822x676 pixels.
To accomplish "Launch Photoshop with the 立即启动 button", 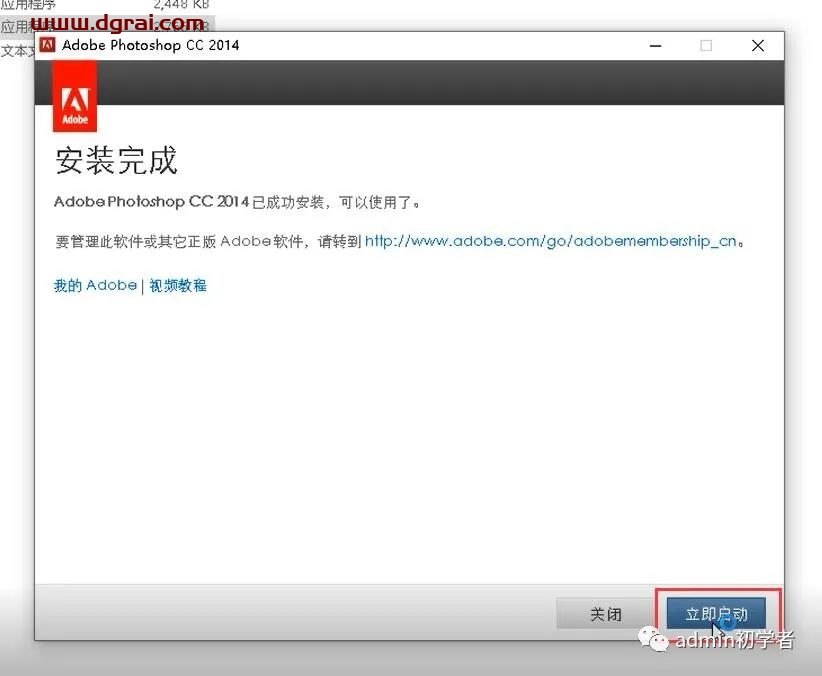I will [x=716, y=613].
